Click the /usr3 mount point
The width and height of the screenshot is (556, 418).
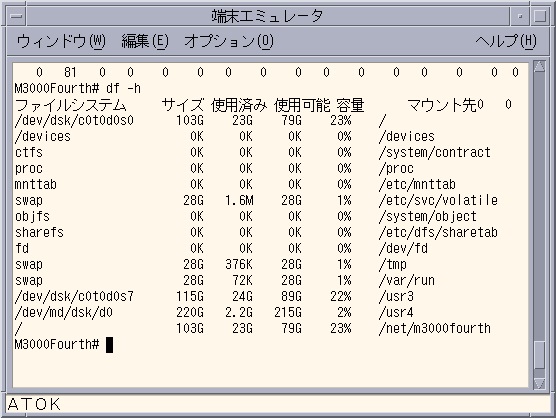pos(396,296)
